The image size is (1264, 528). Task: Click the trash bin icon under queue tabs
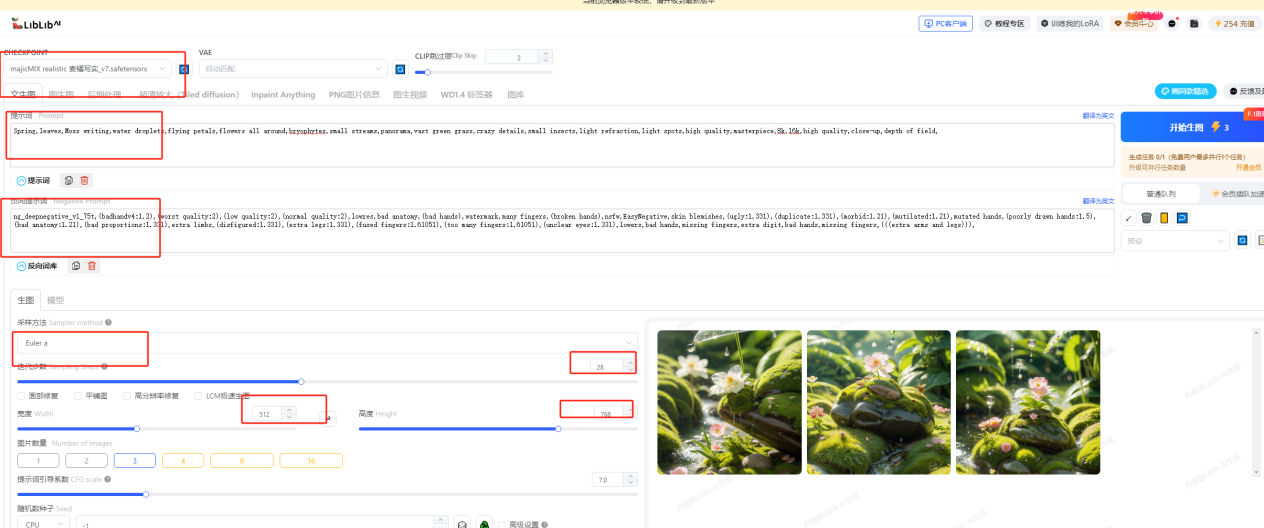click(x=1146, y=217)
